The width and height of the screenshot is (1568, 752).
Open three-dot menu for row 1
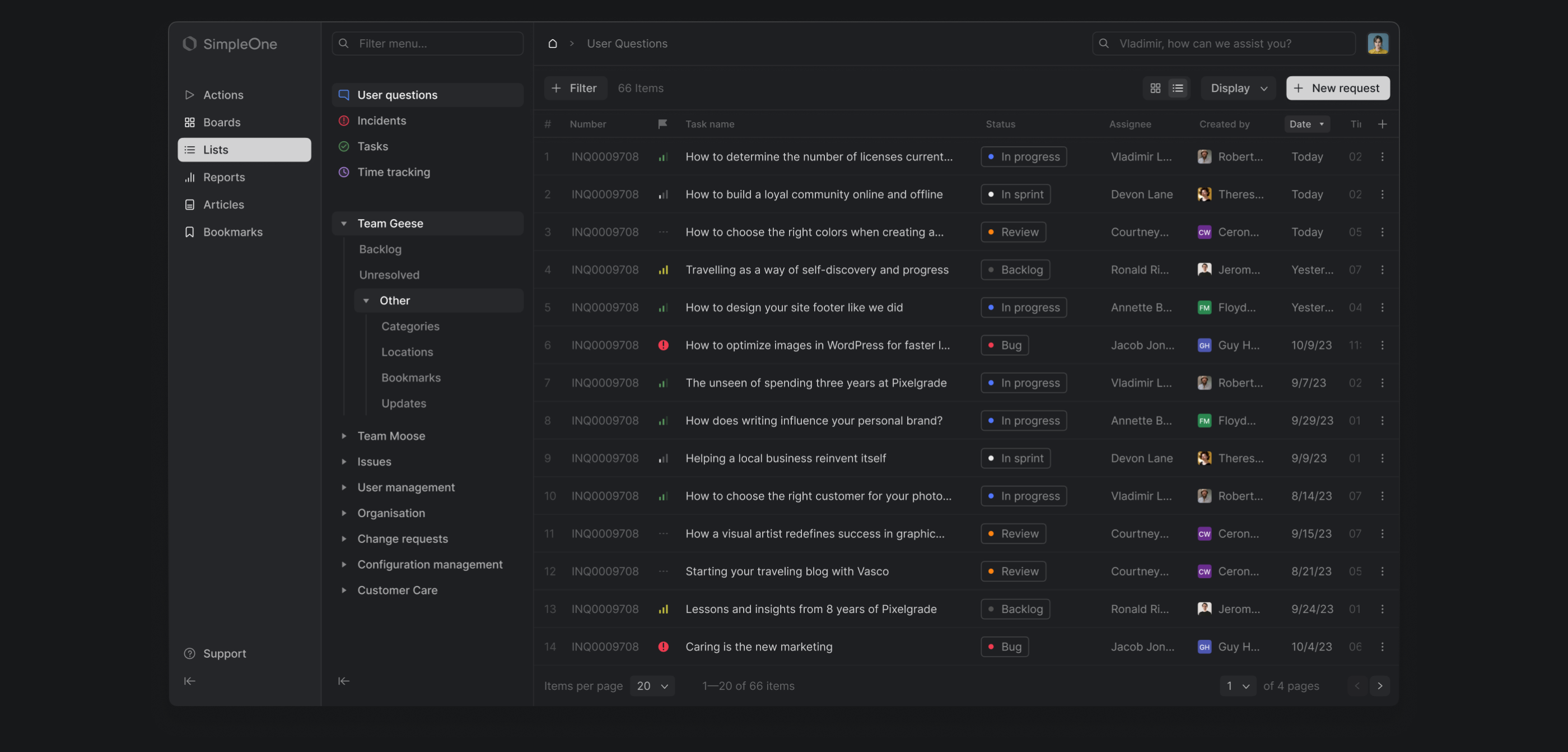tap(1382, 157)
